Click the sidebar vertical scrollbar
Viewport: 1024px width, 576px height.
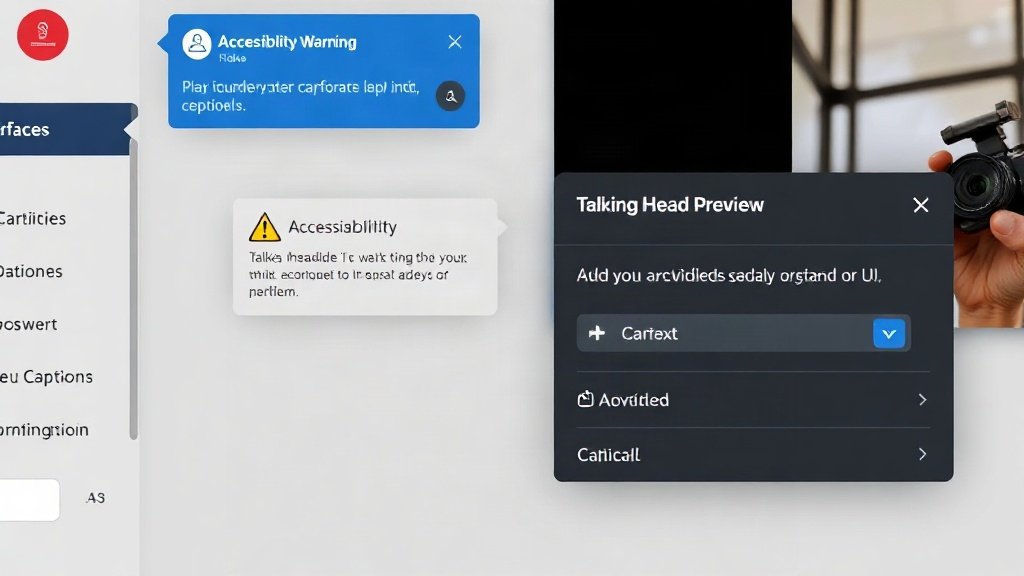133,287
